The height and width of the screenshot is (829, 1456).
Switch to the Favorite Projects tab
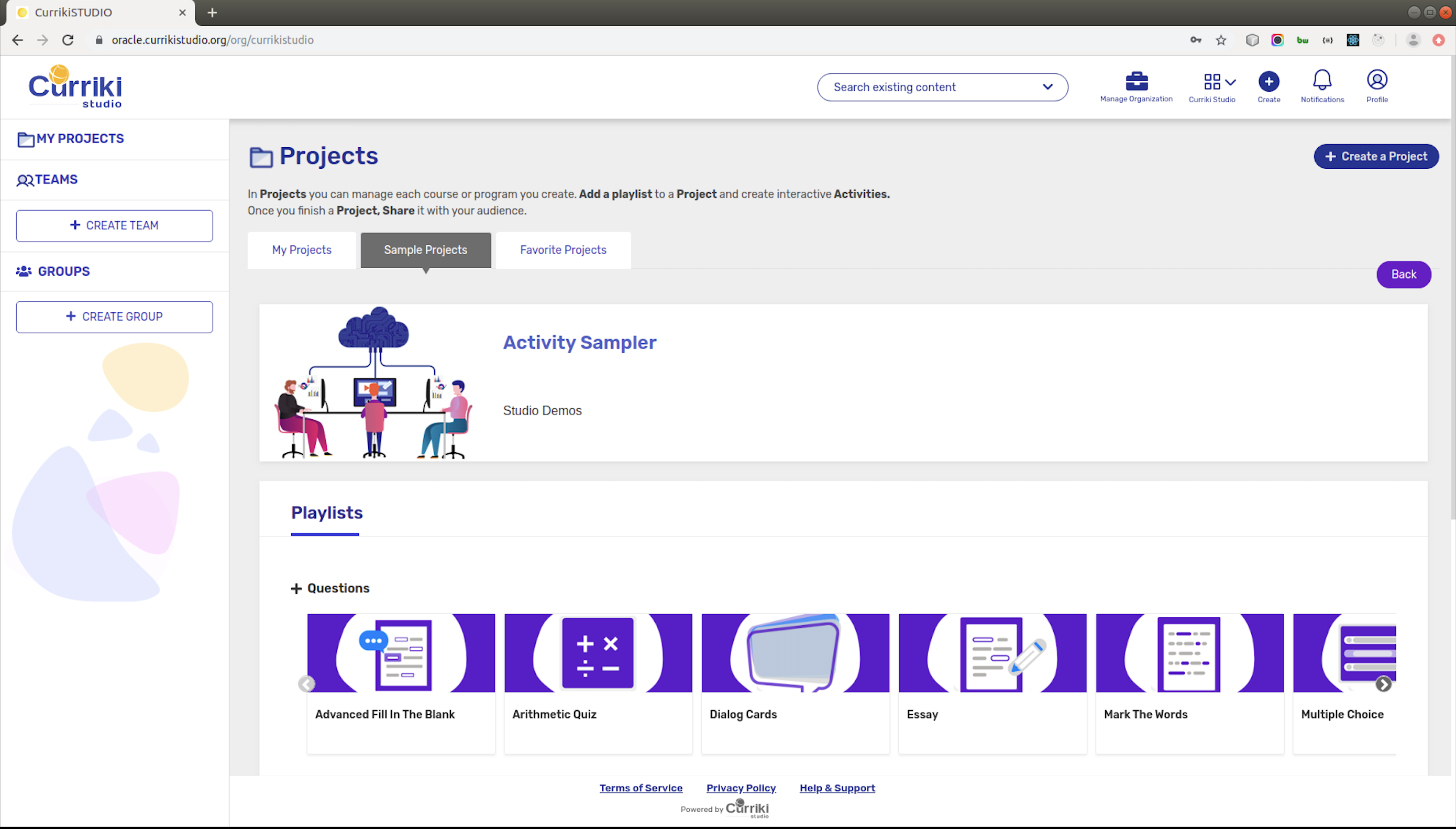click(x=562, y=250)
